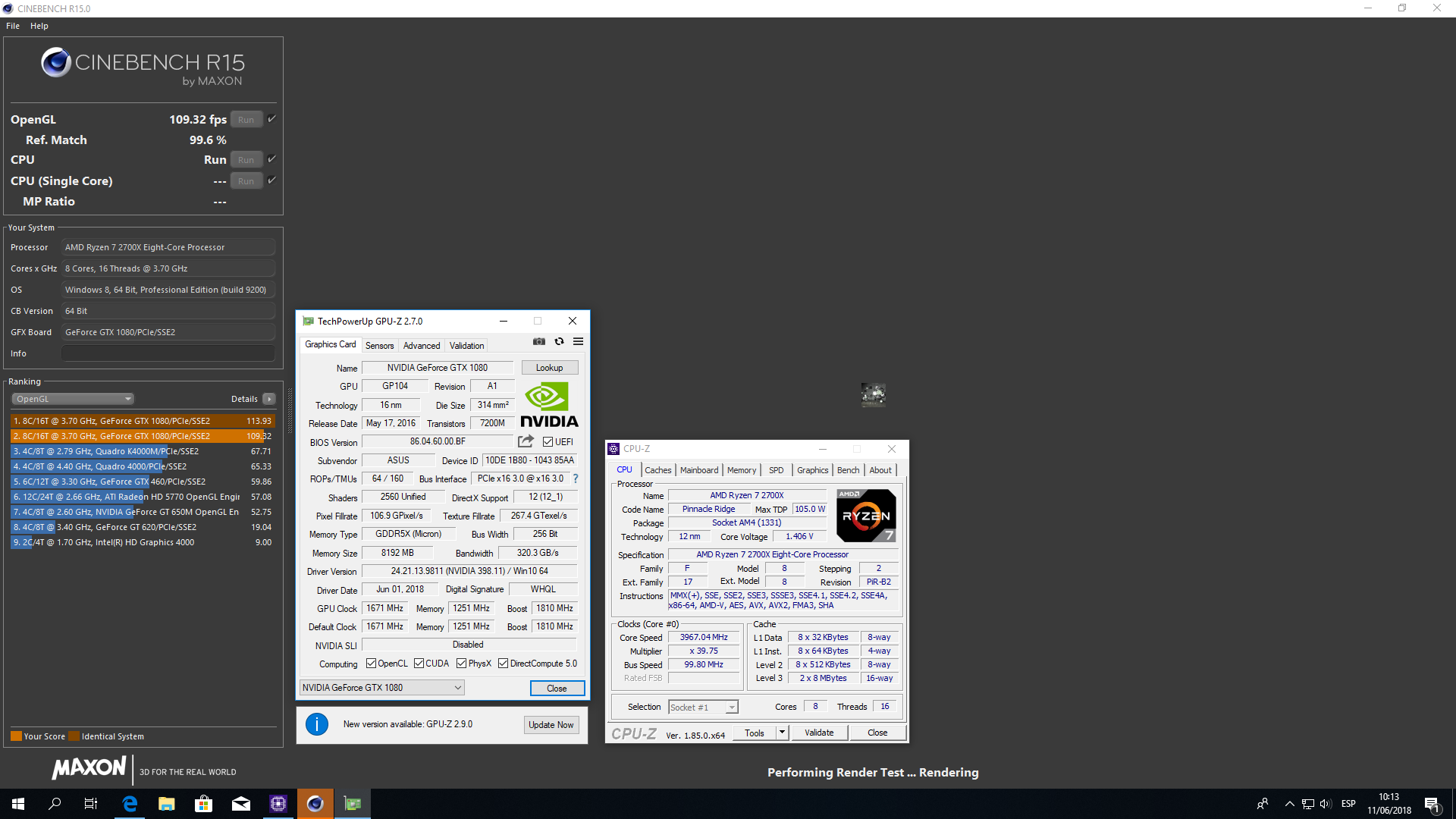Switch to GPU-Z Sensors tab

[379, 346]
